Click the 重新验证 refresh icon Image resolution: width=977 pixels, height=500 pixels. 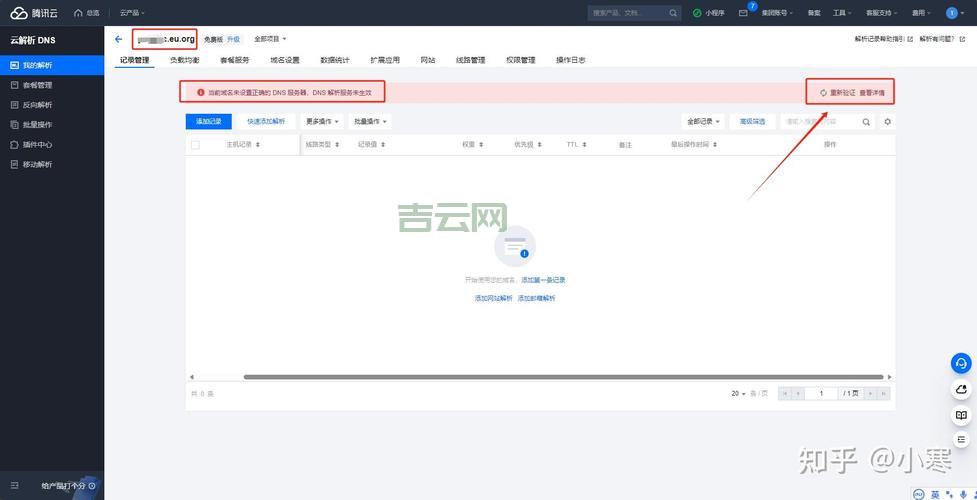coord(823,92)
